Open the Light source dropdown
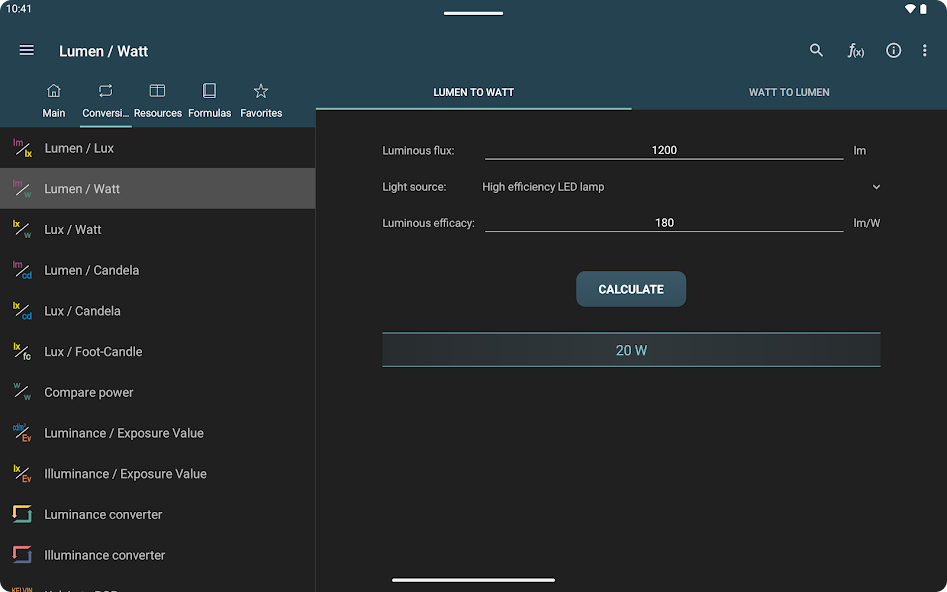The height and width of the screenshot is (592, 947). pos(682,187)
